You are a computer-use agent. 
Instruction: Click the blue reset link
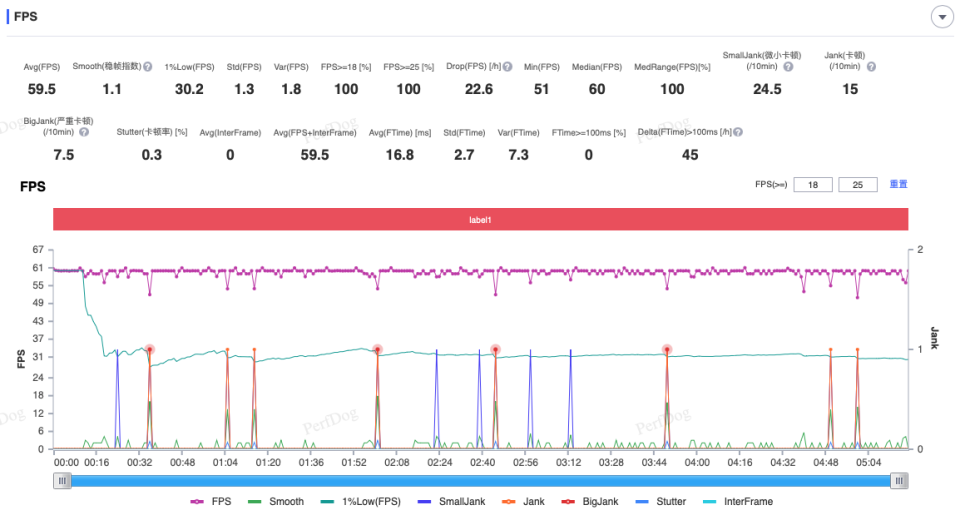point(898,184)
